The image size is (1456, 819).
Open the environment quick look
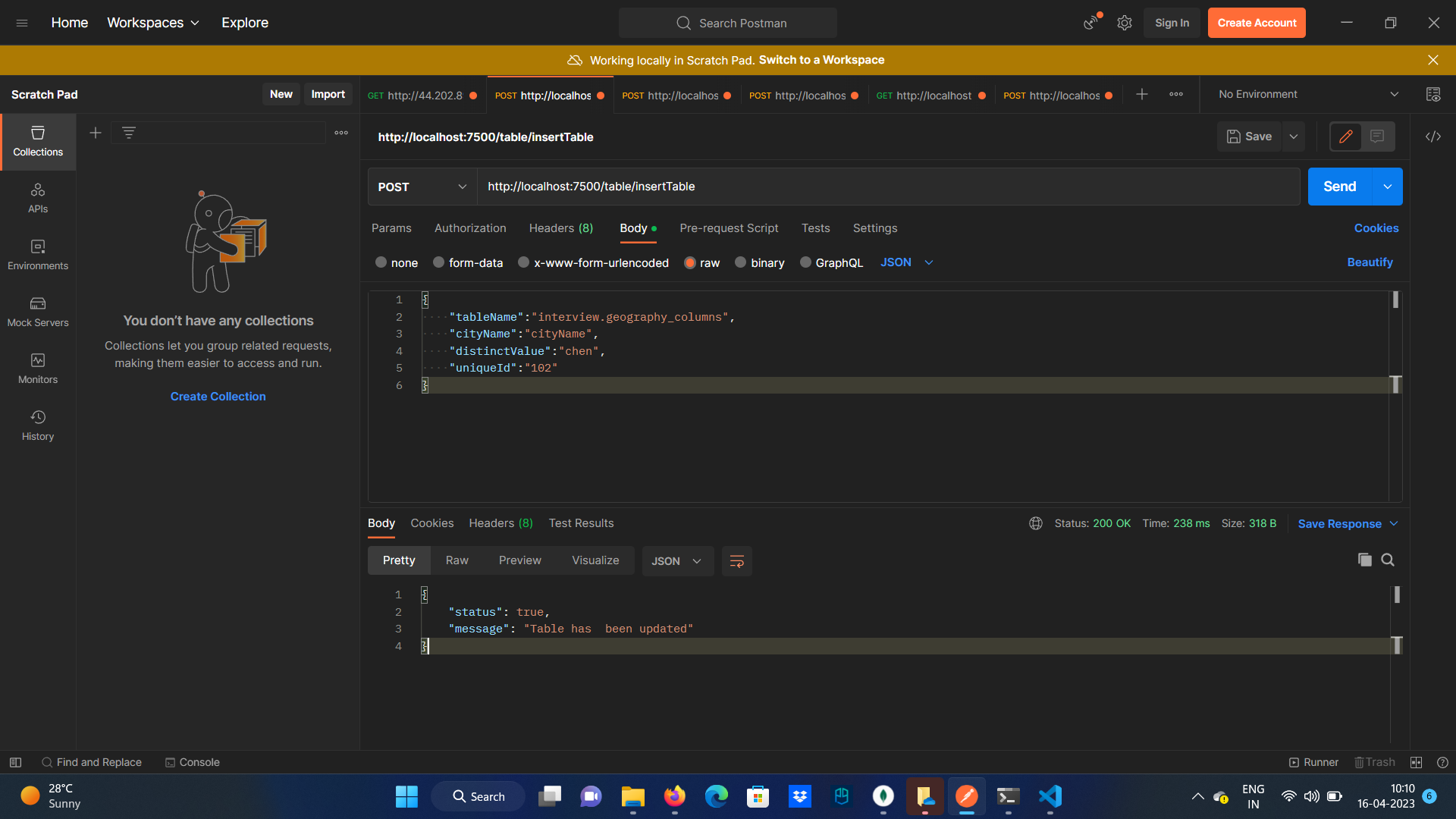[x=1434, y=94]
